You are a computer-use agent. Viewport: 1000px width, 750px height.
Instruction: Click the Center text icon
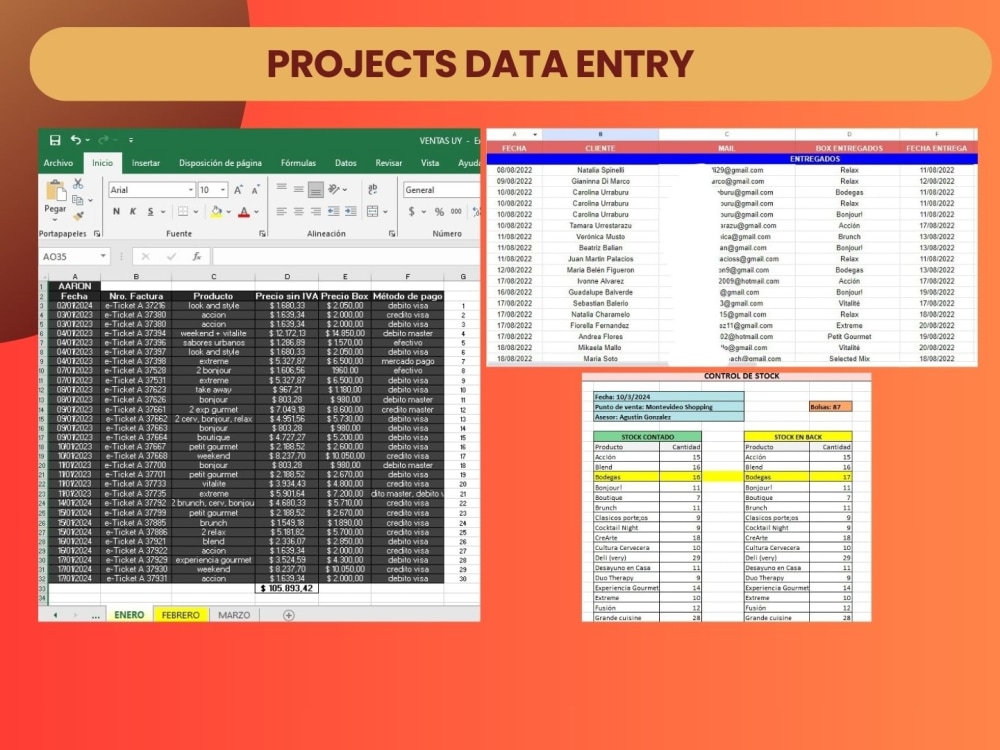(298, 211)
